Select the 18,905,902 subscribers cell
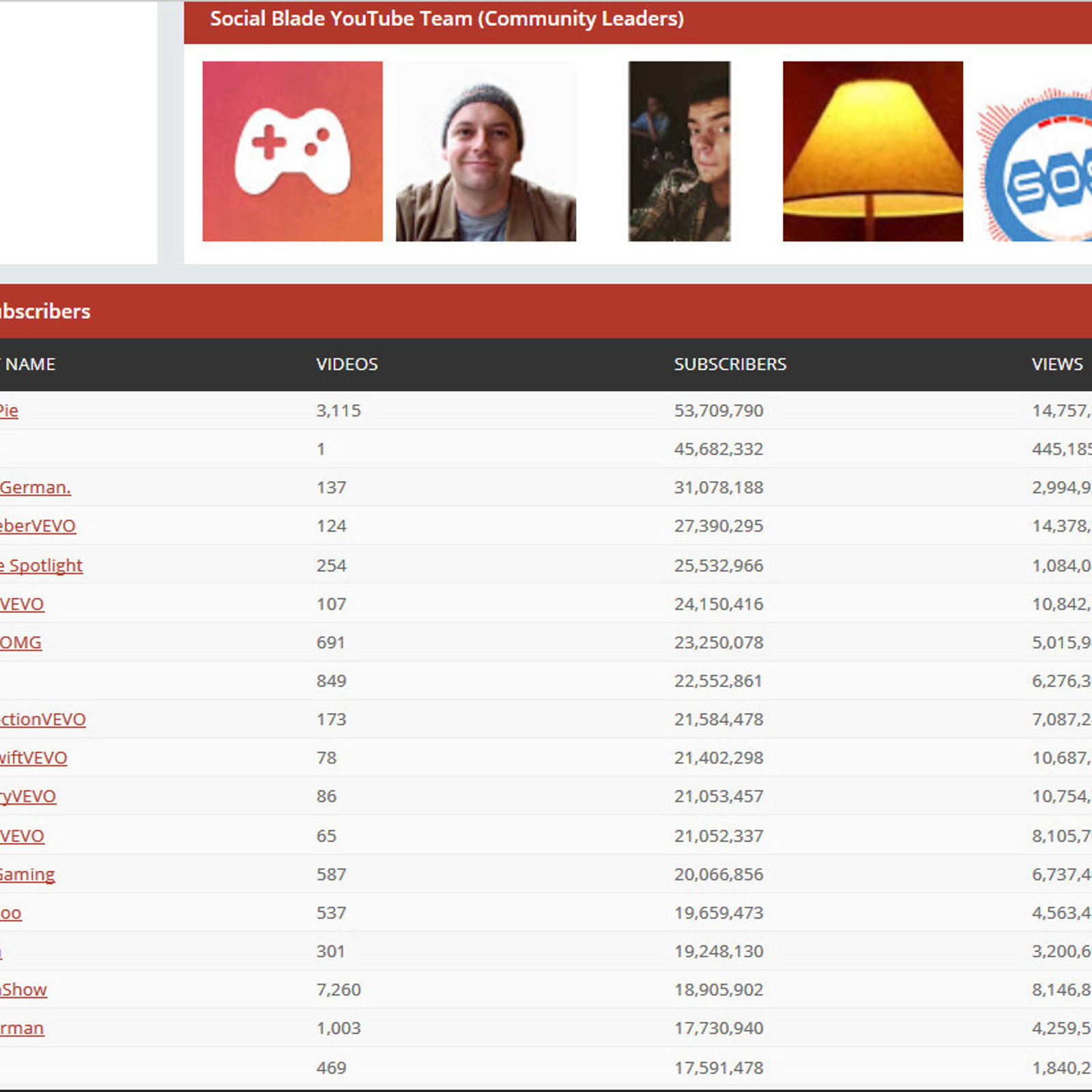Screen dimensions: 1092x1092 tap(719, 989)
